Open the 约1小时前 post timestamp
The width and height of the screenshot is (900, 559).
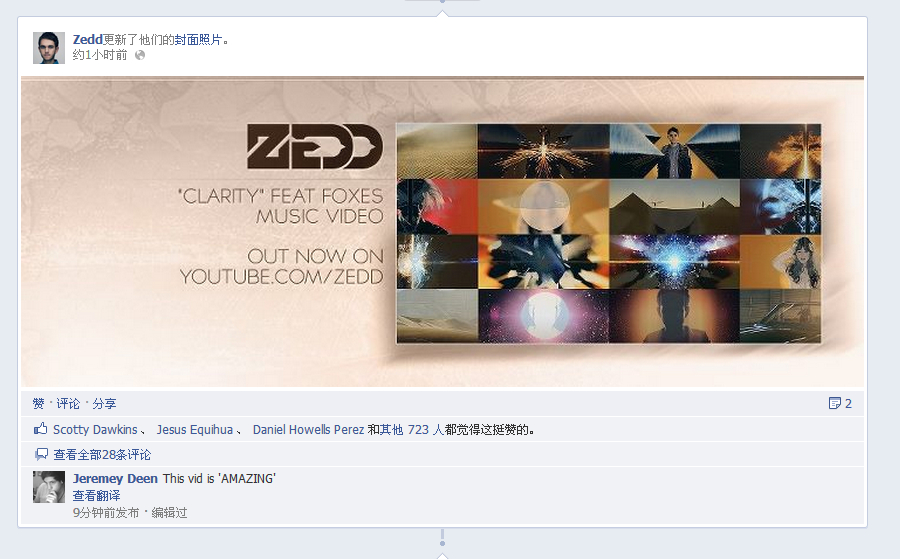[x=100, y=55]
